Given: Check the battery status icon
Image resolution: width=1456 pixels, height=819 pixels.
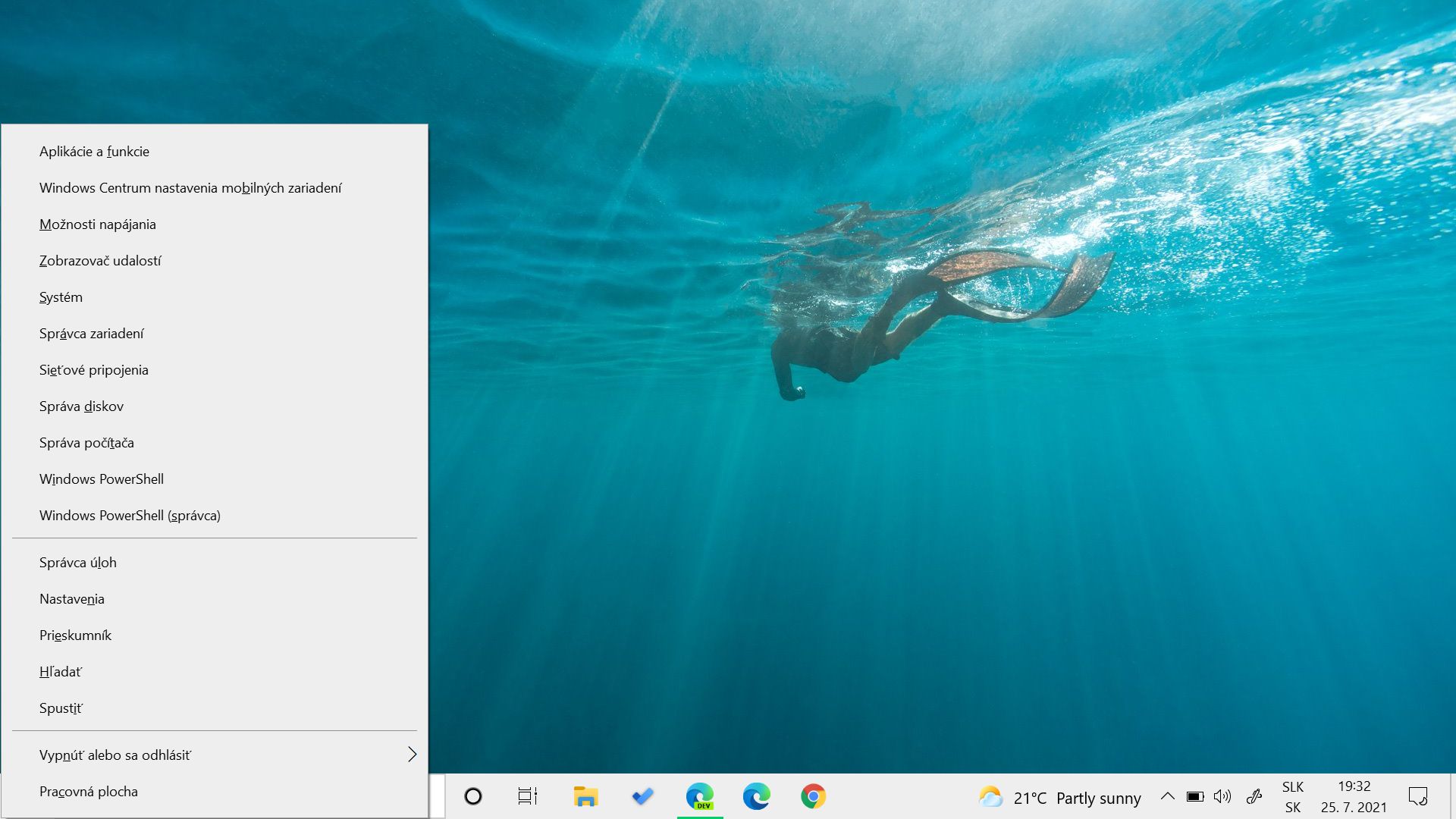Looking at the screenshot, I should (1195, 796).
